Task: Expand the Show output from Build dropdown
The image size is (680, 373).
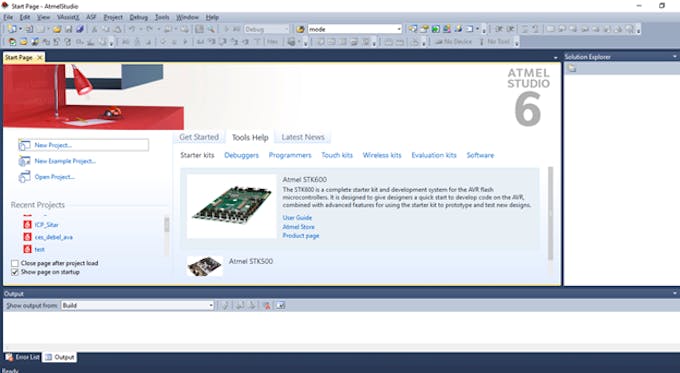Action: 137,305
